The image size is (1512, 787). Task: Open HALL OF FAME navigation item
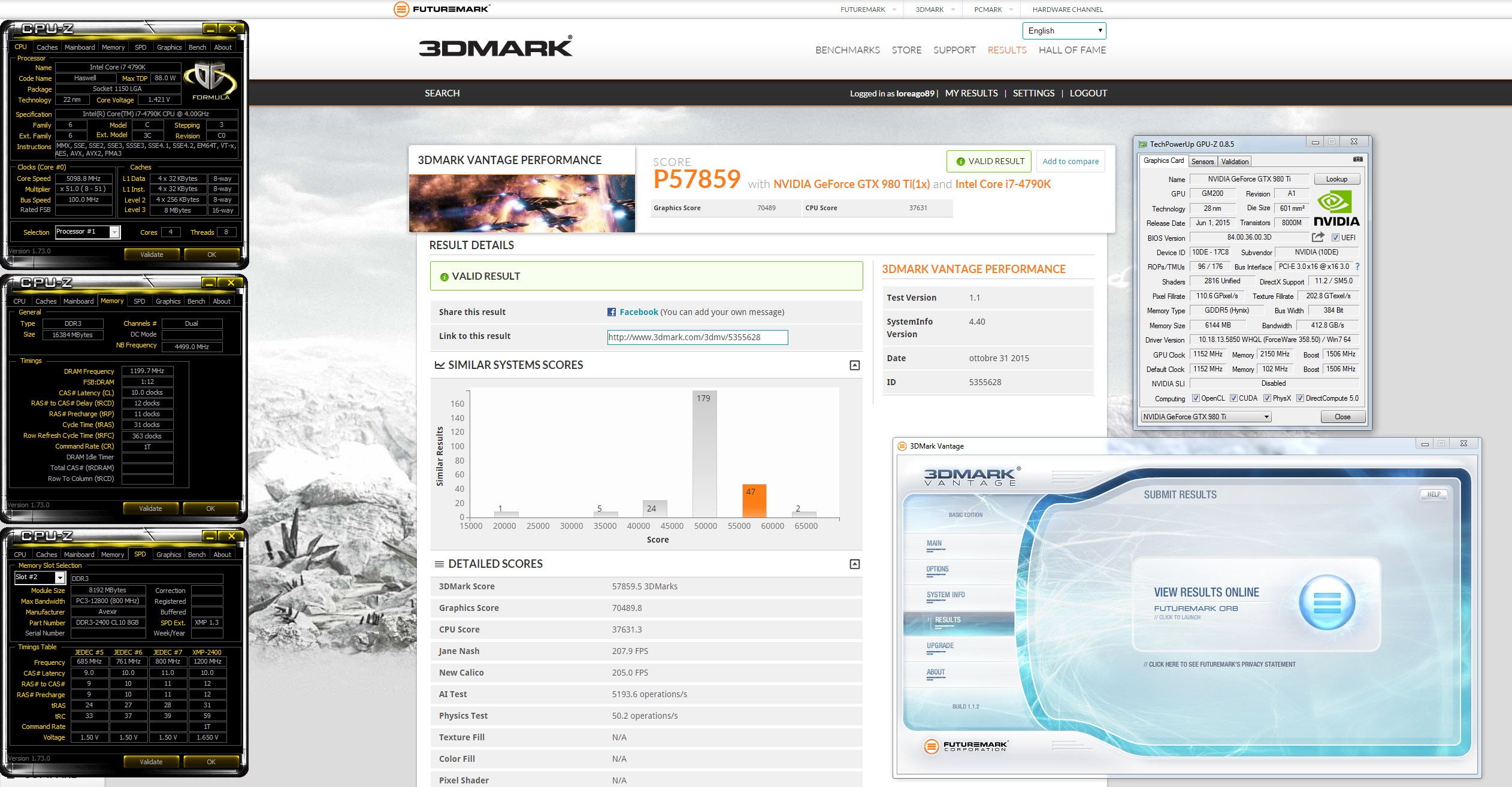click(1072, 50)
